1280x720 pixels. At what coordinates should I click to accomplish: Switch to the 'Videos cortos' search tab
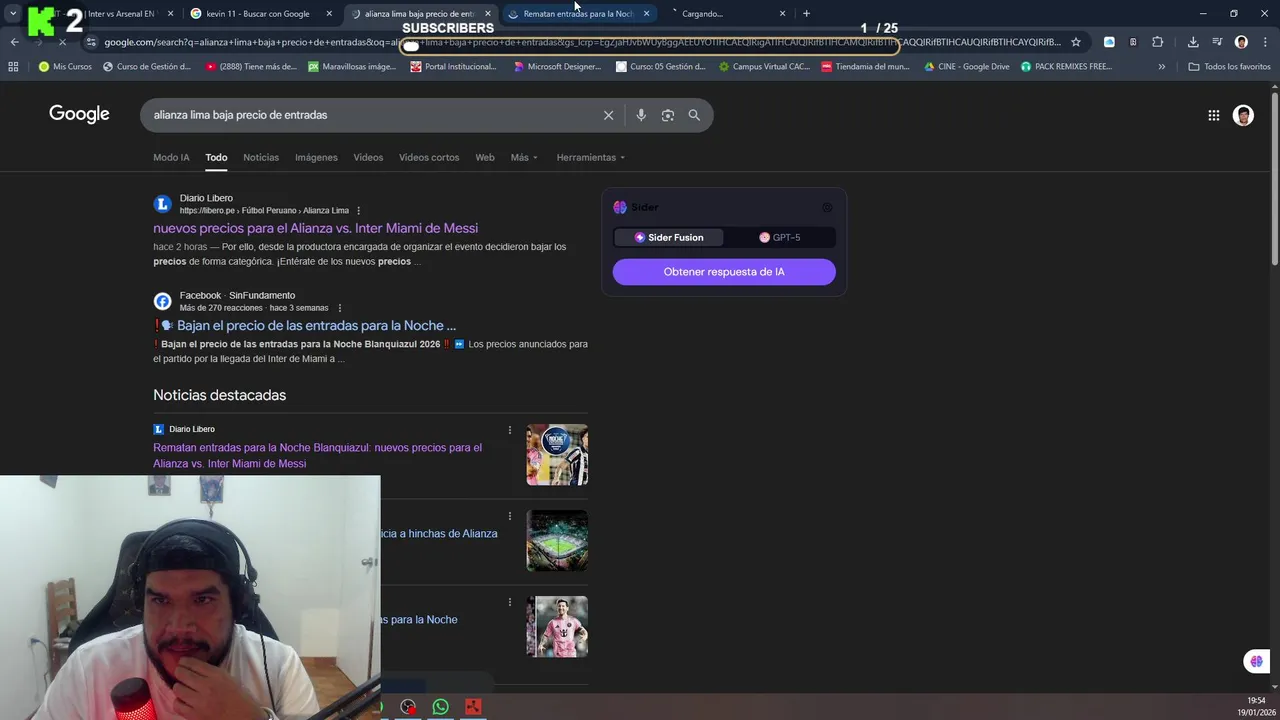(429, 157)
